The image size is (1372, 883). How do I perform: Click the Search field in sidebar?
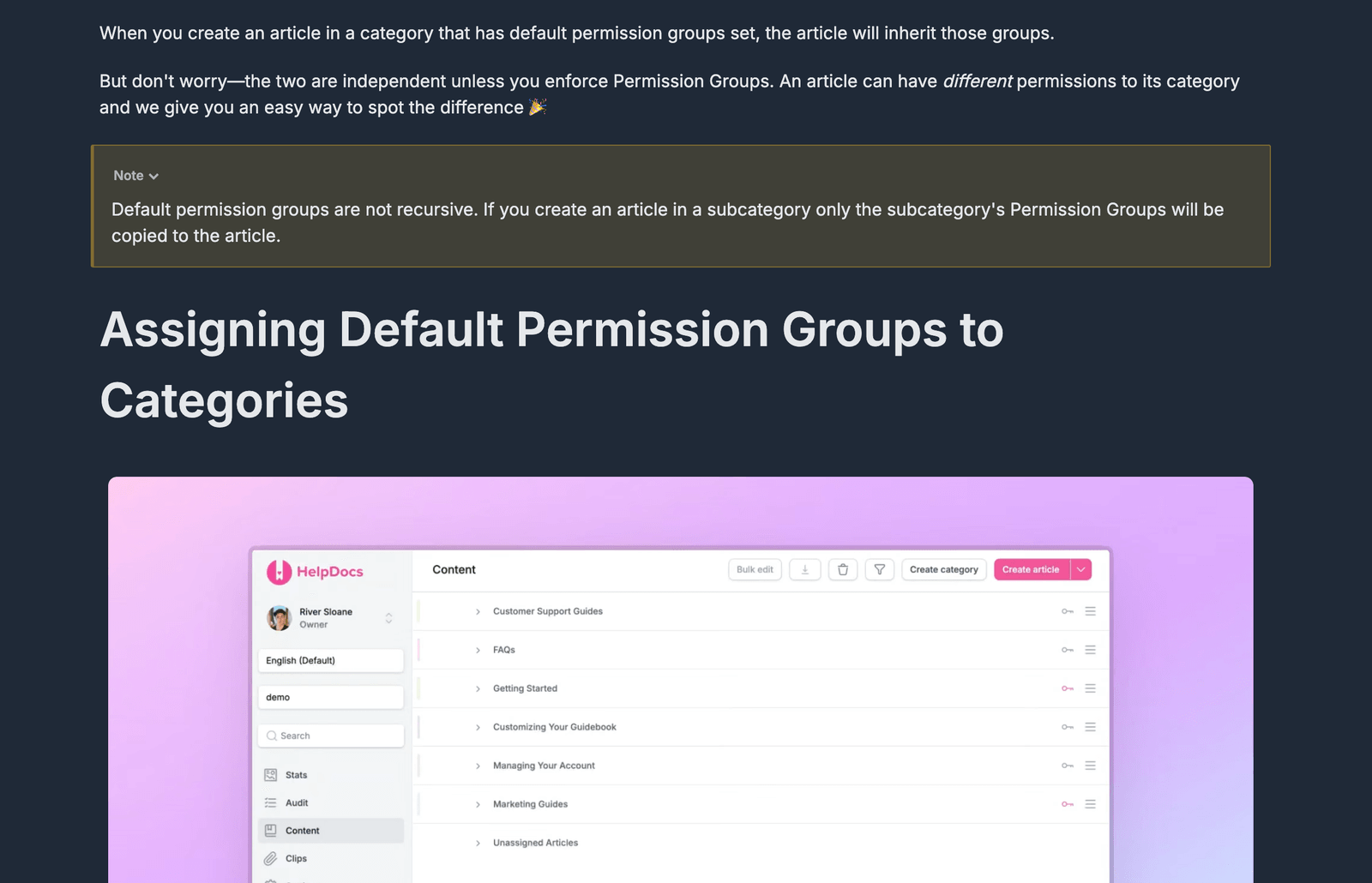[x=331, y=736]
